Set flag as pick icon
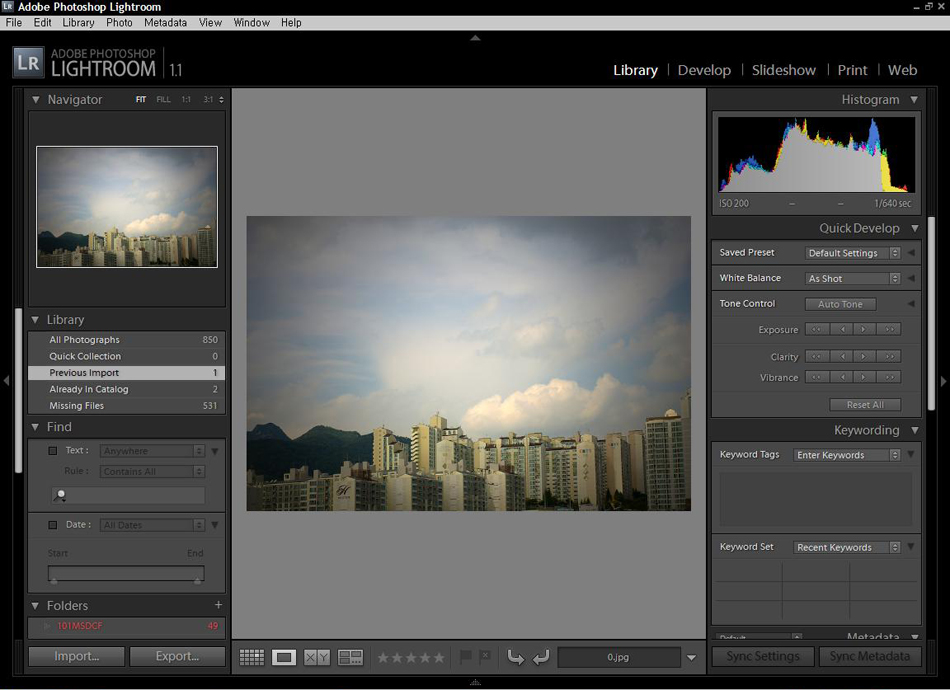950x690 pixels. [x=465, y=657]
